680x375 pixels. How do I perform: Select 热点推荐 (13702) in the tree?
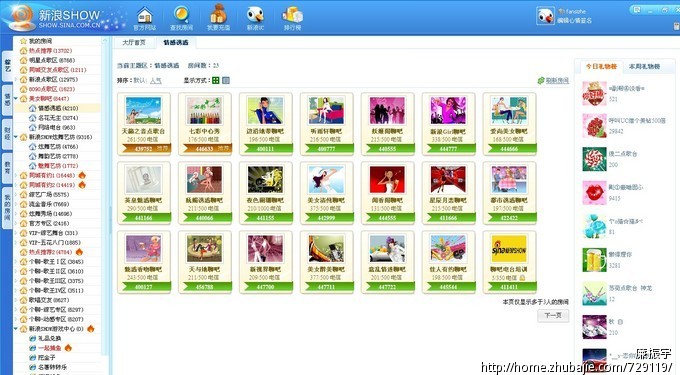[50, 51]
